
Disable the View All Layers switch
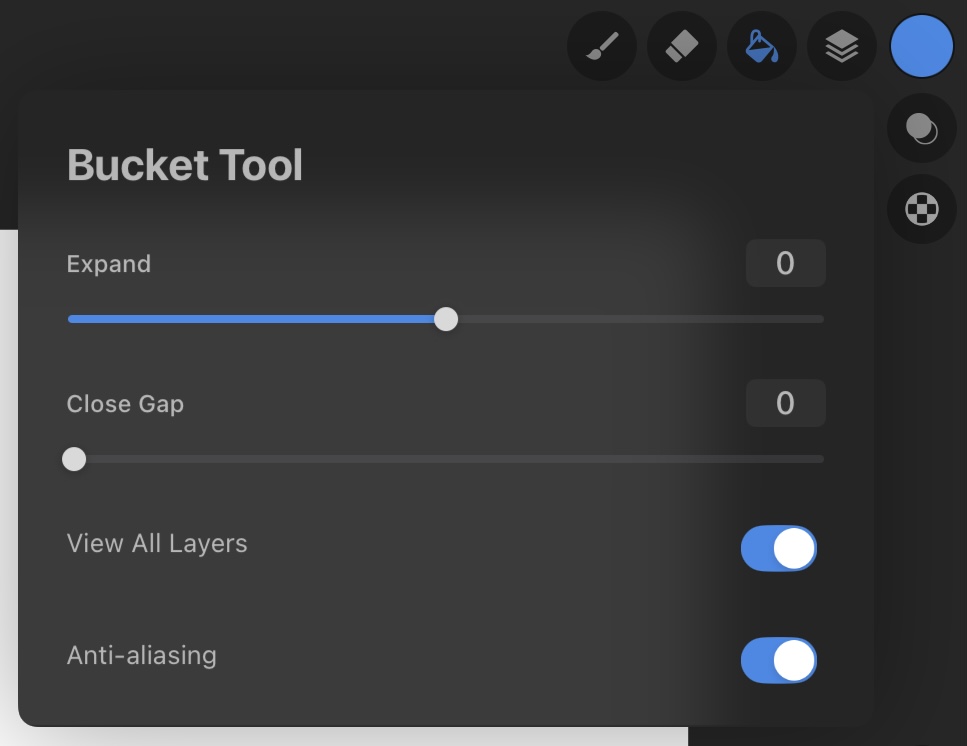click(x=779, y=548)
